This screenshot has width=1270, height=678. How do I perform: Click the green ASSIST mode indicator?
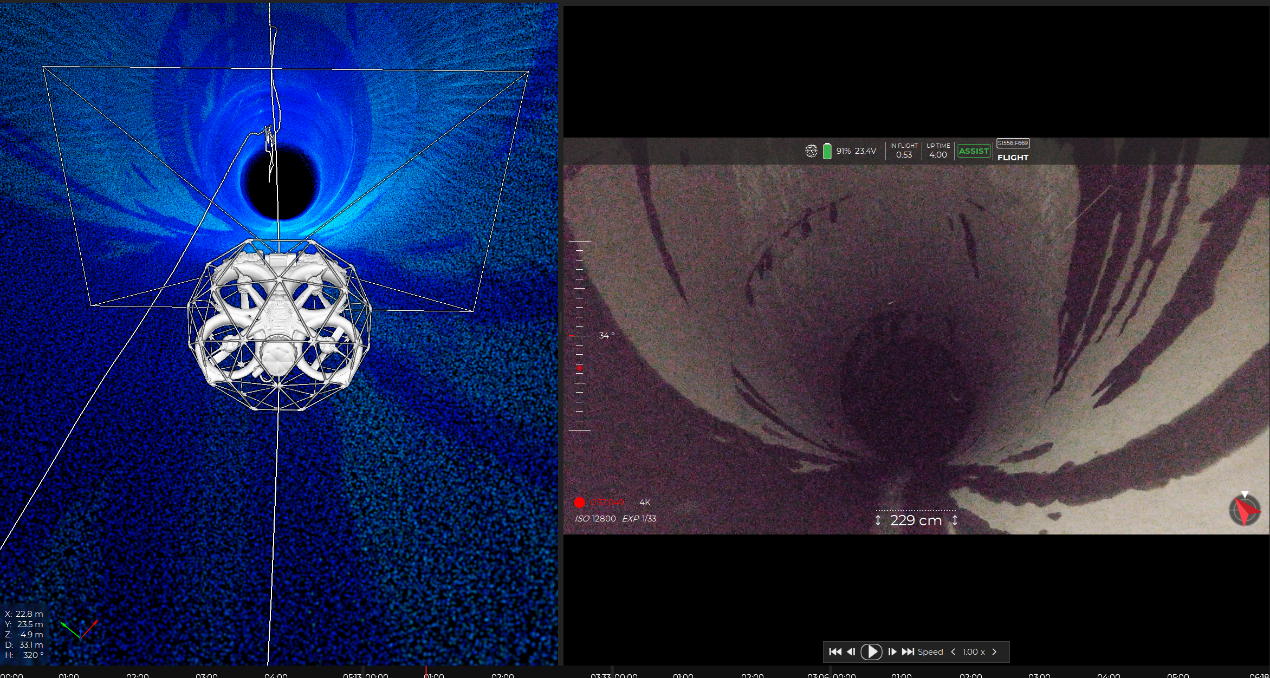point(973,151)
